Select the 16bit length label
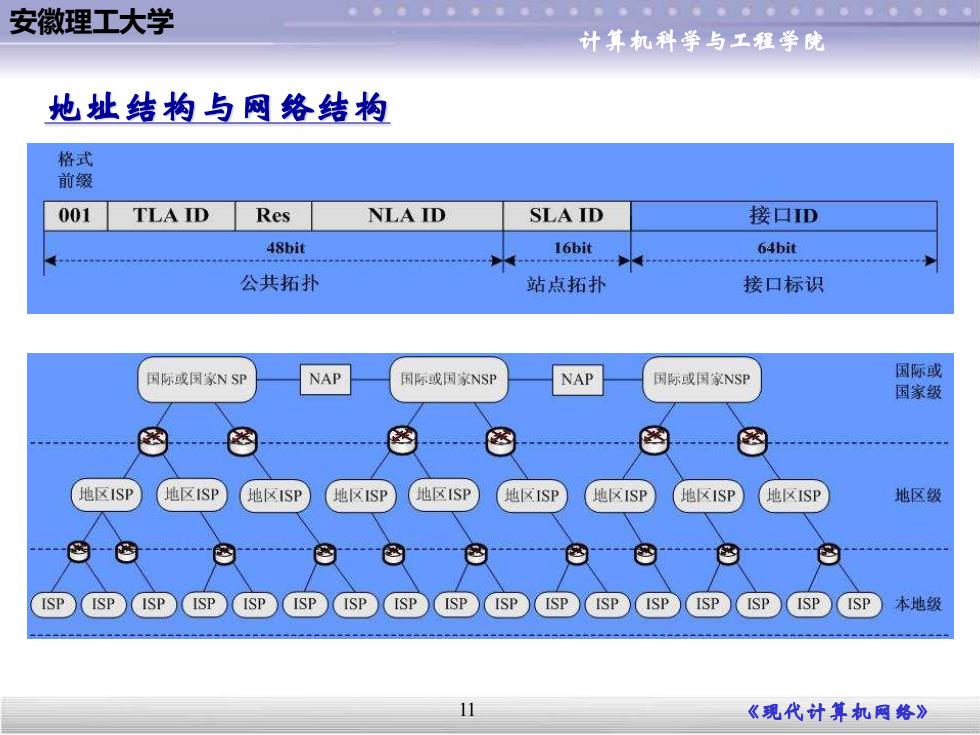 572,248
